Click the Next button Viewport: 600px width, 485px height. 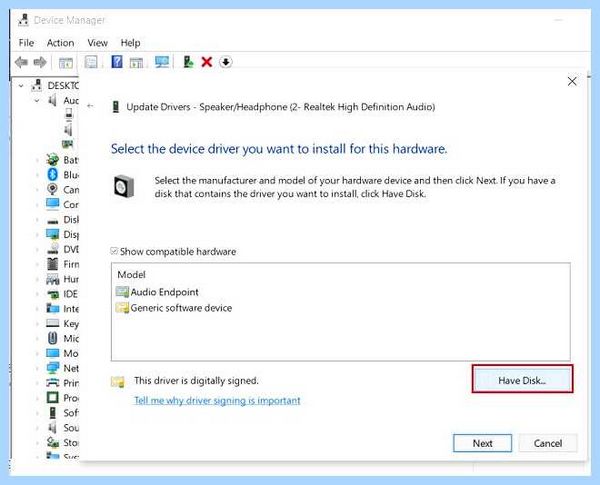pos(482,443)
